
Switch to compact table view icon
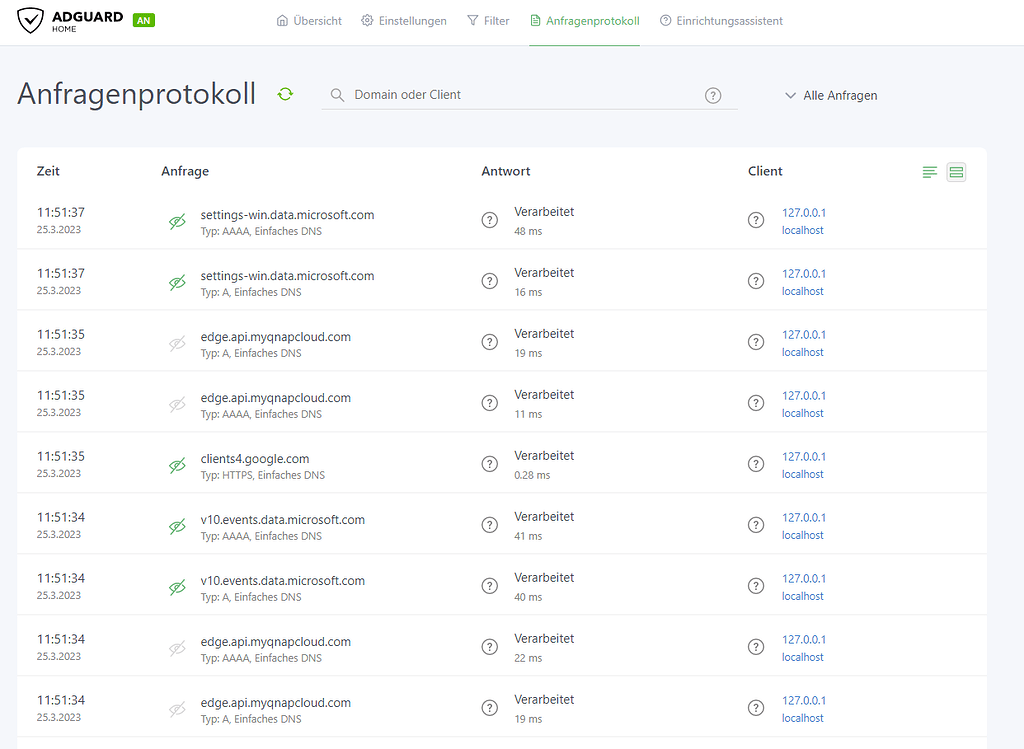[x=930, y=173]
